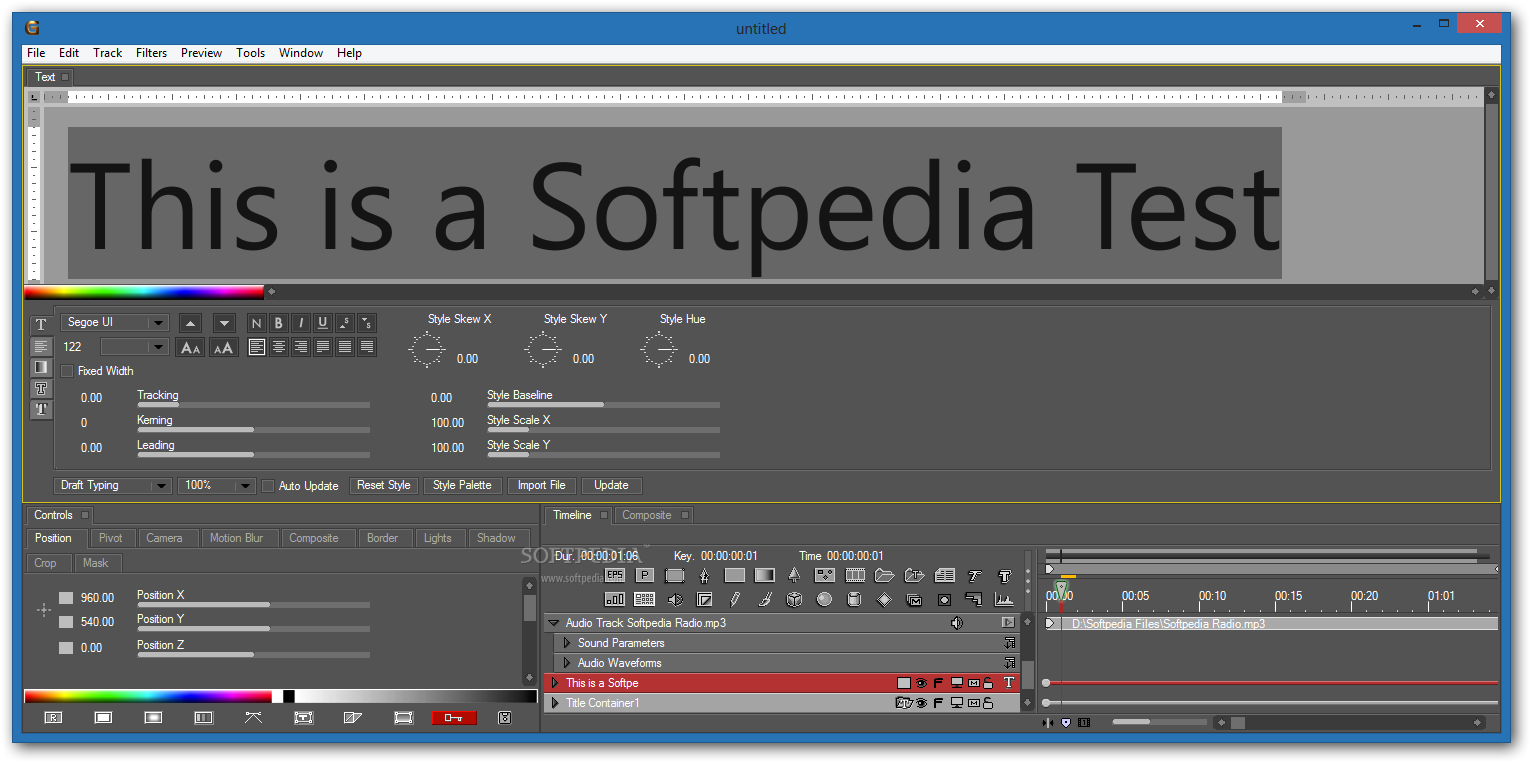Hide the Title Container1 track with eye icon
Image resolution: width=1531 pixels, height=763 pixels.
[x=921, y=703]
